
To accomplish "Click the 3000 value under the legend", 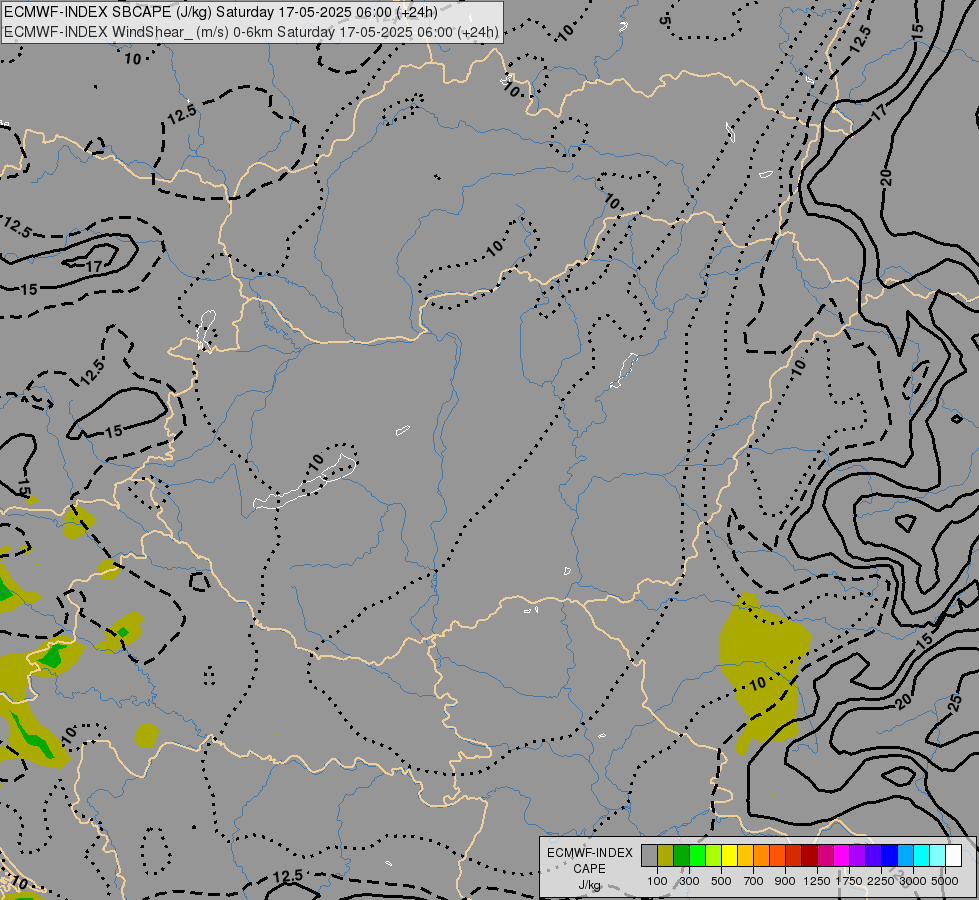I will click(913, 881).
